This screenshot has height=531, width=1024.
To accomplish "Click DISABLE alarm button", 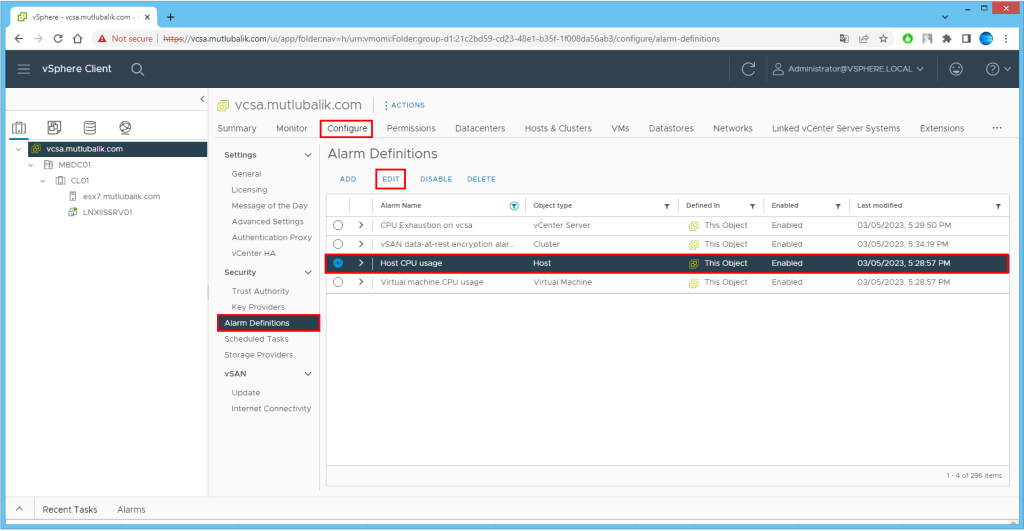I will [436, 179].
